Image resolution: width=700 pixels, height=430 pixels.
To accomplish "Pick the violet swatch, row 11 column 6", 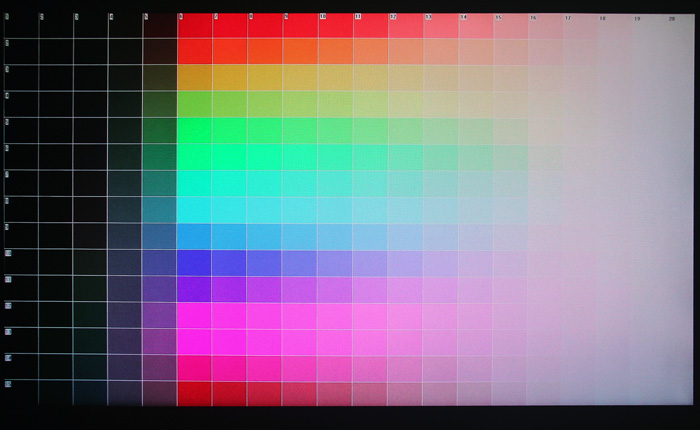I will click(x=194, y=288).
